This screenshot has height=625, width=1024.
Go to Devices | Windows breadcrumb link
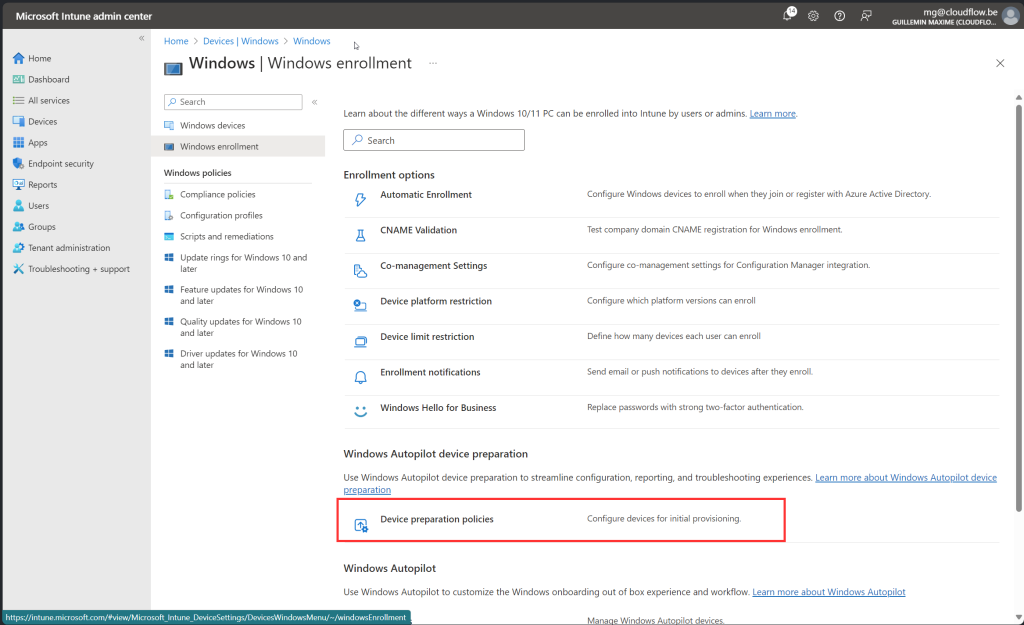pos(240,41)
